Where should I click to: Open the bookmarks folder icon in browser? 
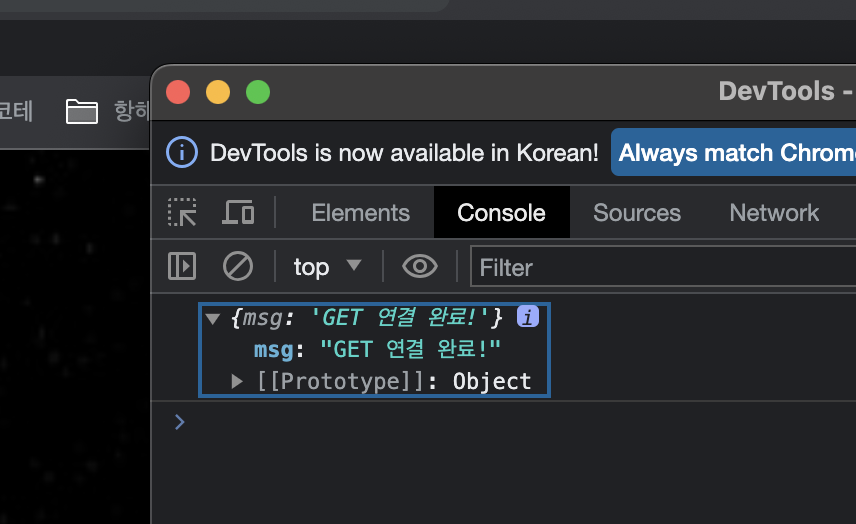tap(82, 111)
